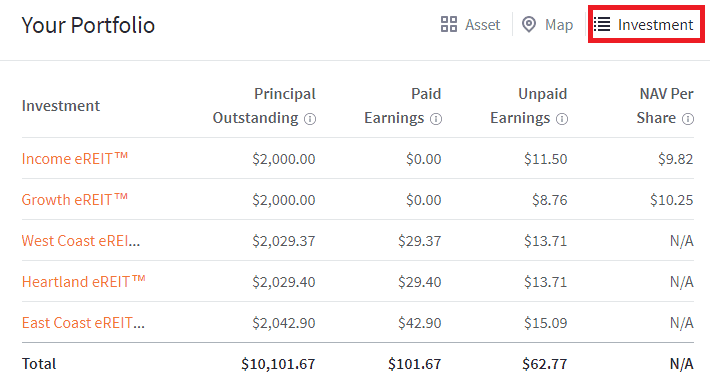Click the total principal $10,101.67 value
This screenshot has height=384, width=711.
click(278, 364)
